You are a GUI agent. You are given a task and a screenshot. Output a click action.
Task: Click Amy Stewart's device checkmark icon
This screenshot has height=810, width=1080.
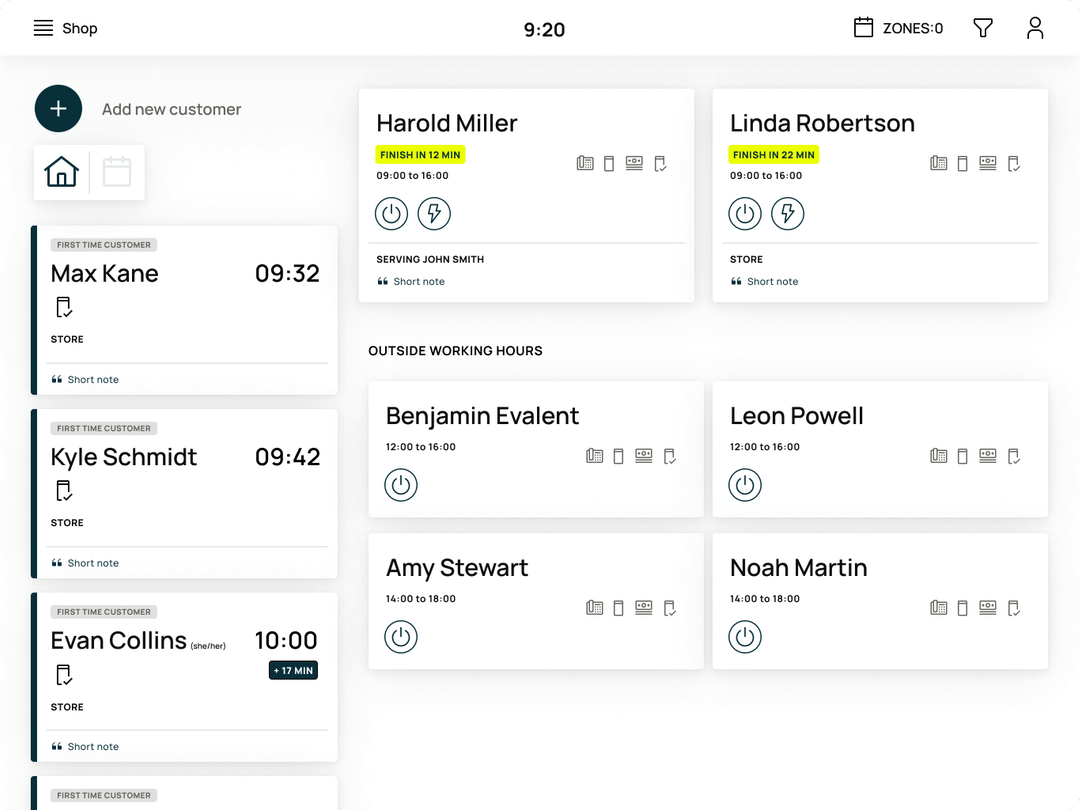[670, 607]
